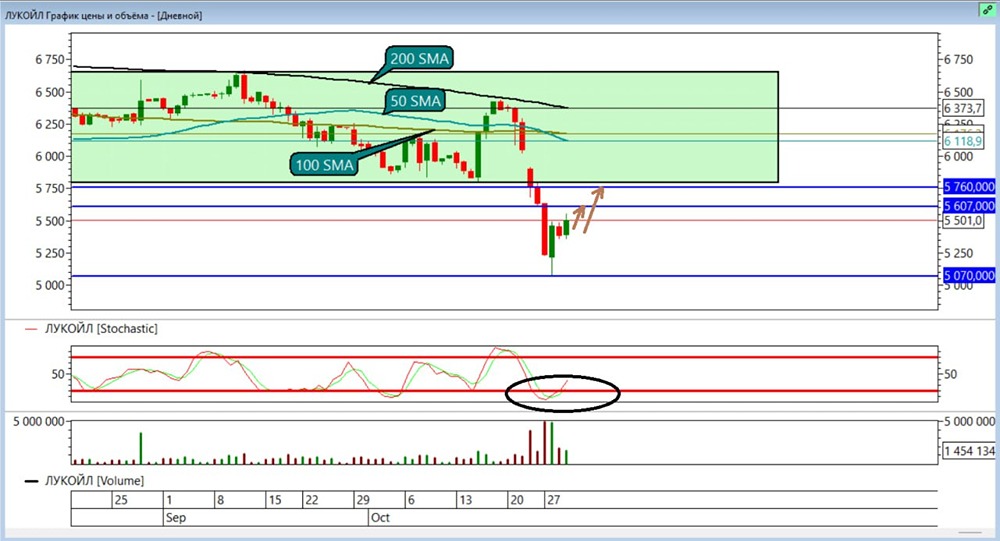Click the 5 501,0 last price marker
The height and width of the screenshot is (541, 1000).
(x=963, y=221)
